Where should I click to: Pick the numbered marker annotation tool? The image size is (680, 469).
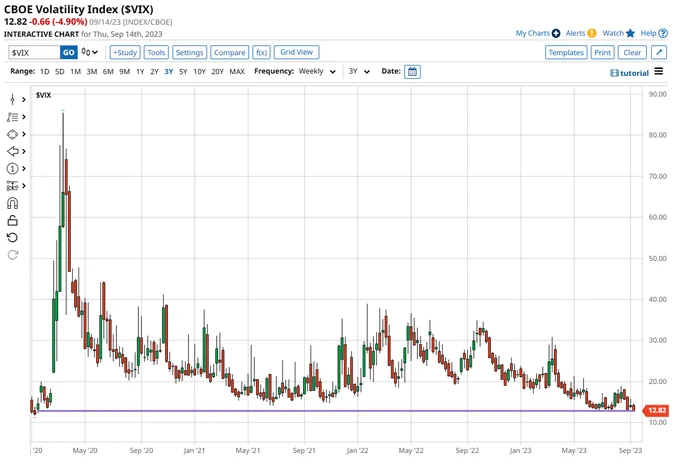(x=13, y=168)
